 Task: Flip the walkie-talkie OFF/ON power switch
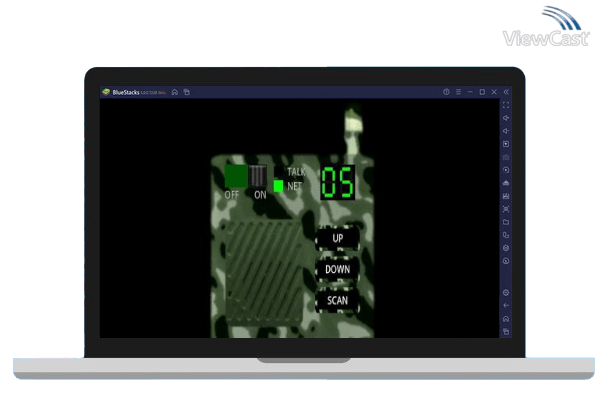pos(246,176)
